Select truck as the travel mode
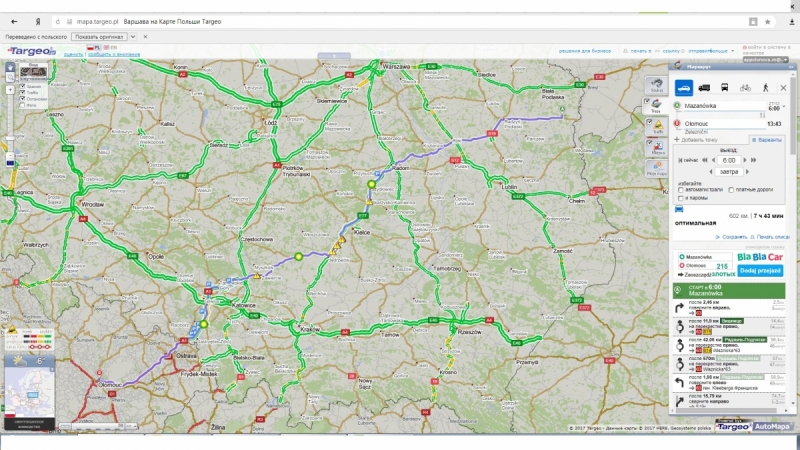This screenshot has width=800, height=450. click(x=704, y=87)
